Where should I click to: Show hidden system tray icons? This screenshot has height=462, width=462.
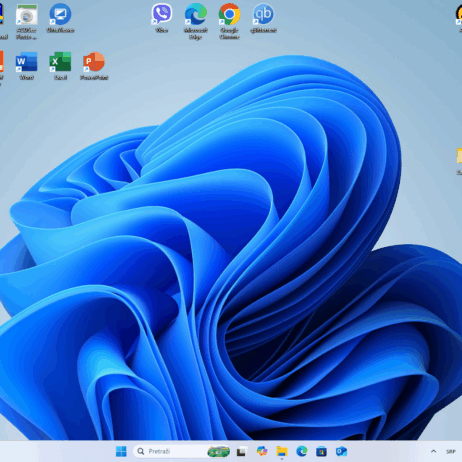tap(433, 451)
